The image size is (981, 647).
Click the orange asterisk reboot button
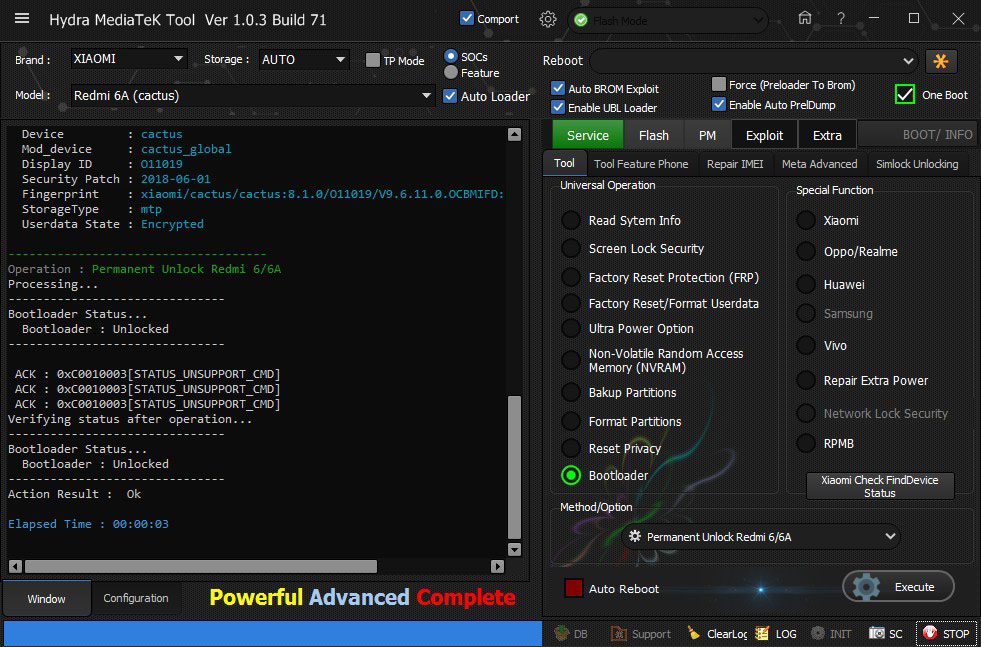[941, 61]
